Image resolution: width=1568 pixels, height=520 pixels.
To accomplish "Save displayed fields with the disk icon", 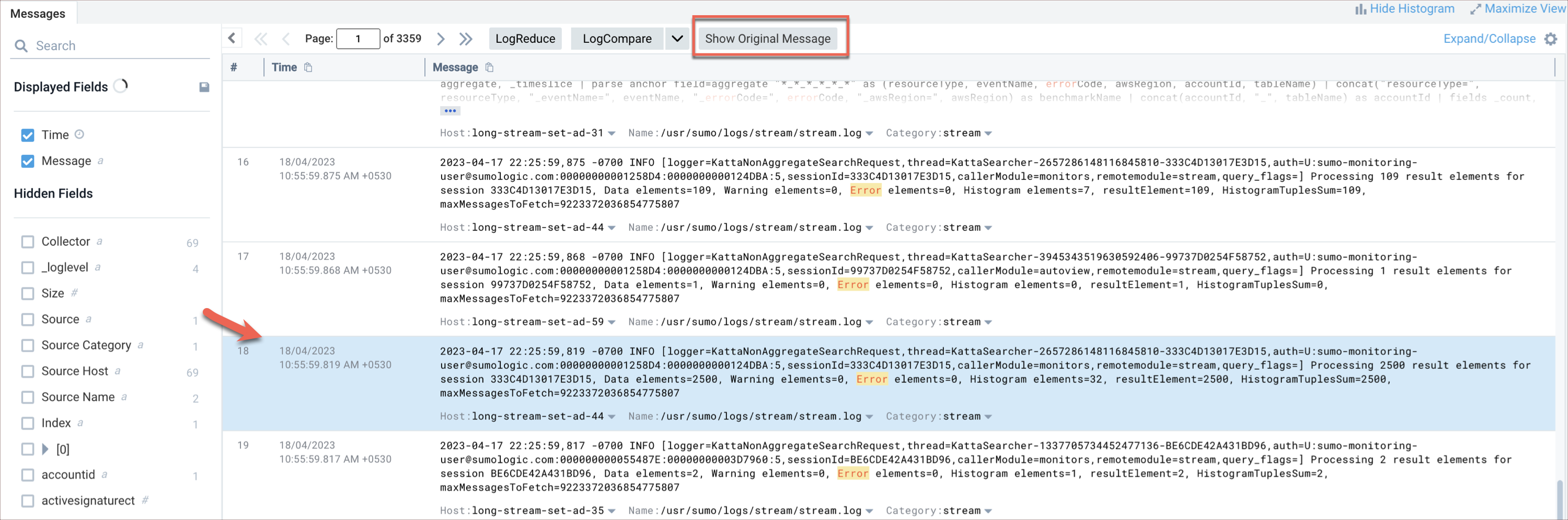I will [x=204, y=87].
